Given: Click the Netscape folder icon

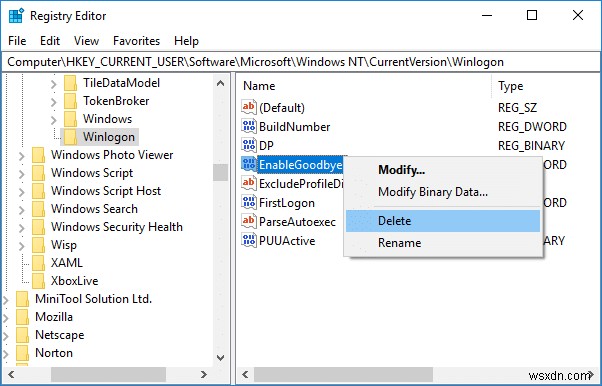Looking at the screenshot, I should (22, 335).
